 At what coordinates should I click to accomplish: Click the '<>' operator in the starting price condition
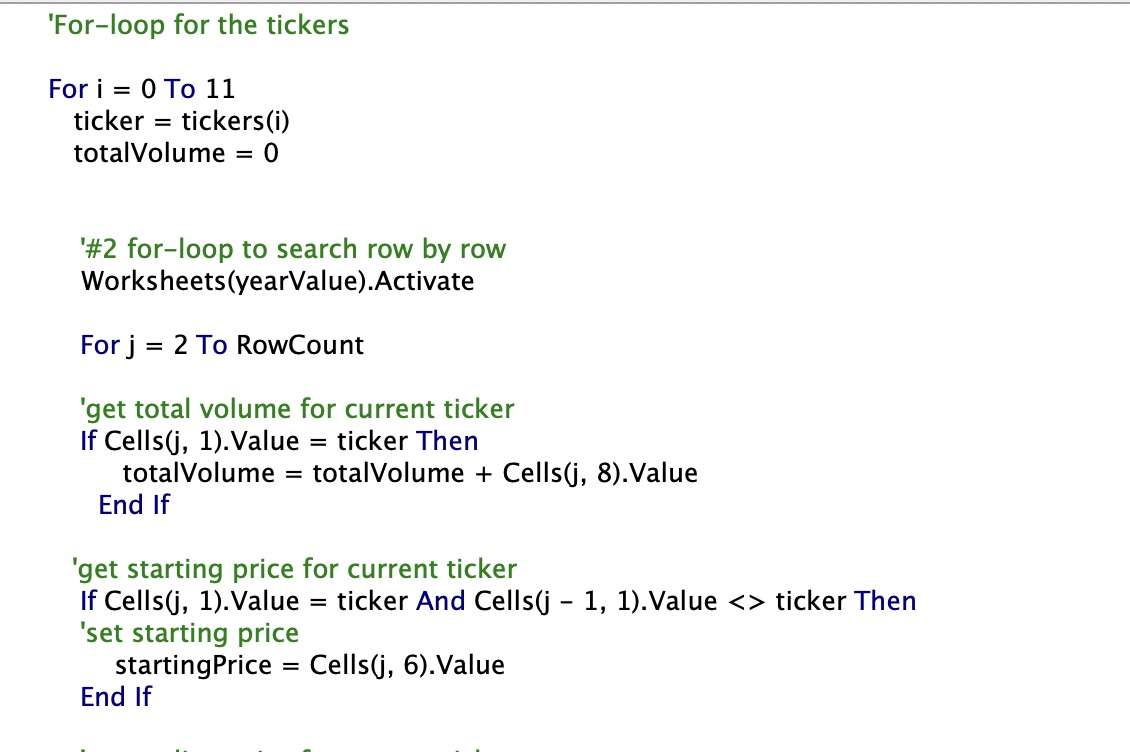point(747,602)
